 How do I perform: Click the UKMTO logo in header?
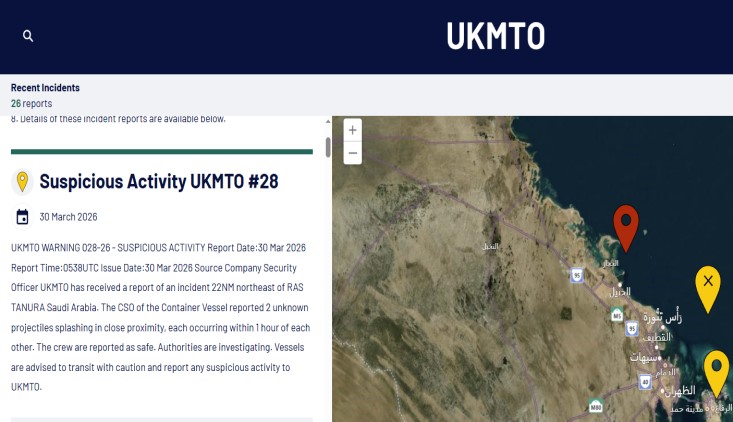(495, 36)
